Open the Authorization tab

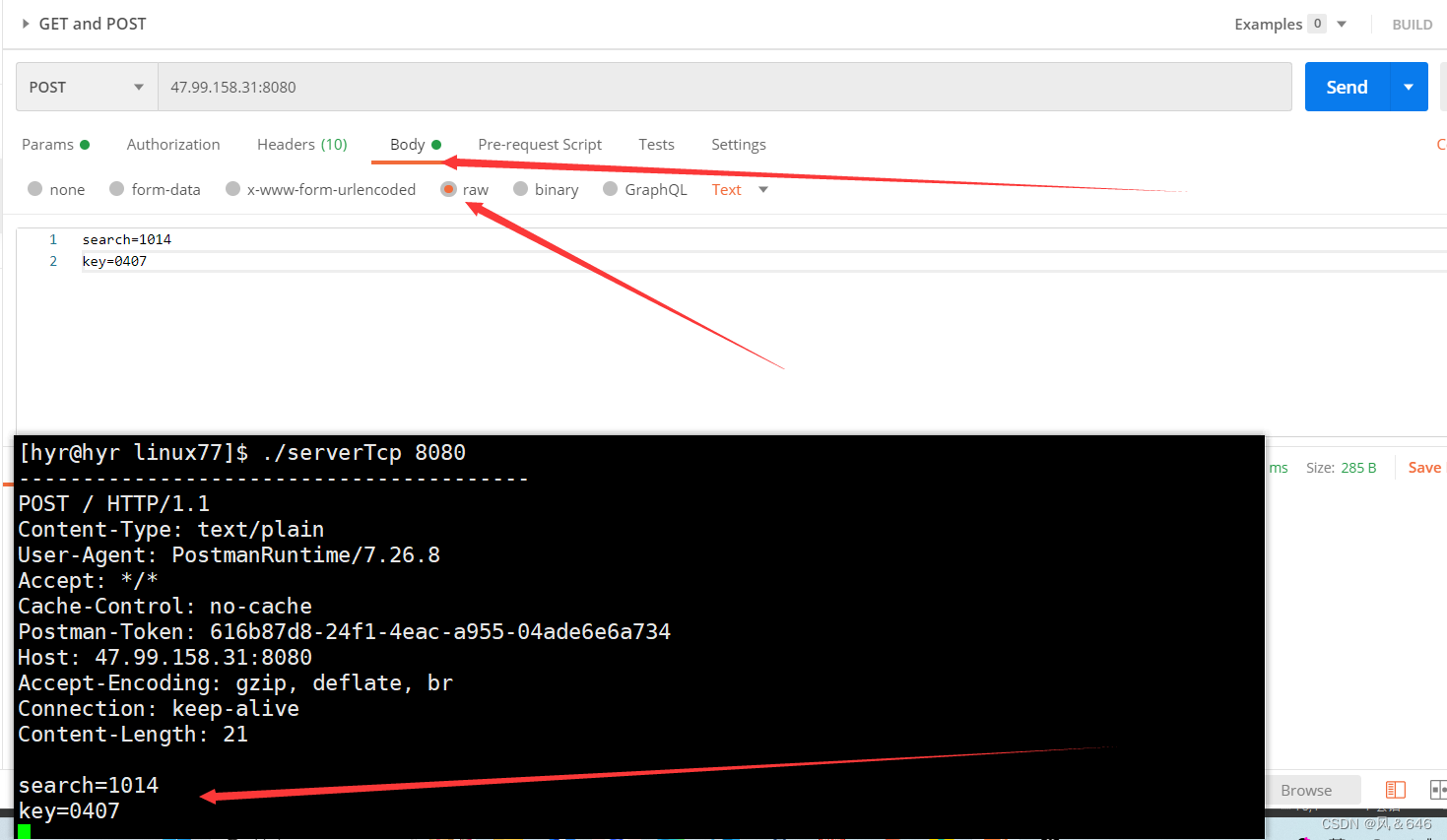point(173,144)
